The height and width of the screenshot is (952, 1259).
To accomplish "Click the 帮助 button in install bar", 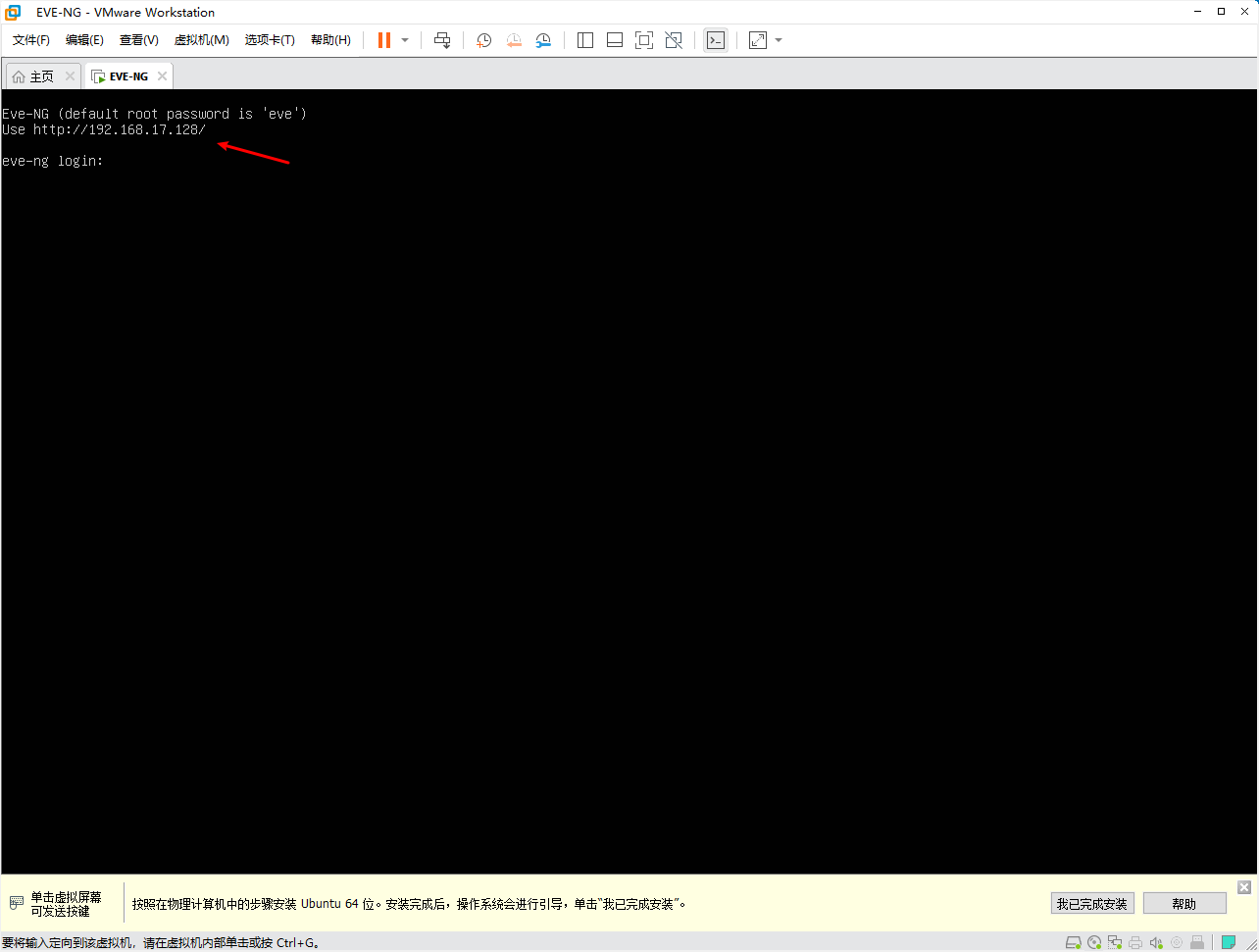I will (x=1183, y=904).
